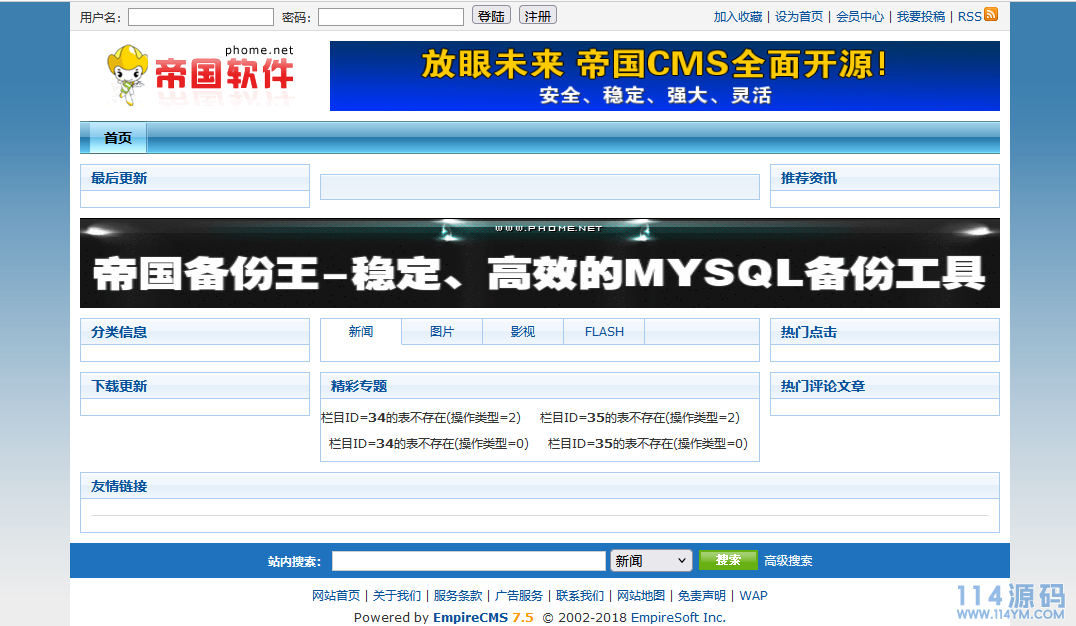Select the 首页 navigation menu item
The height and width of the screenshot is (626, 1076).
118,138
